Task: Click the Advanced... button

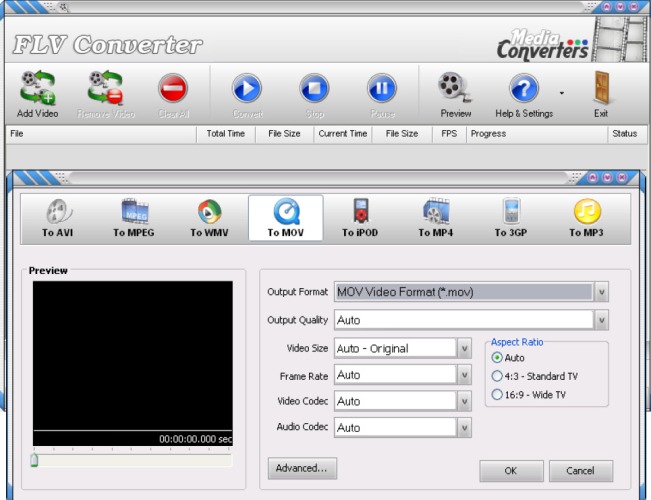Action: click(302, 468)
